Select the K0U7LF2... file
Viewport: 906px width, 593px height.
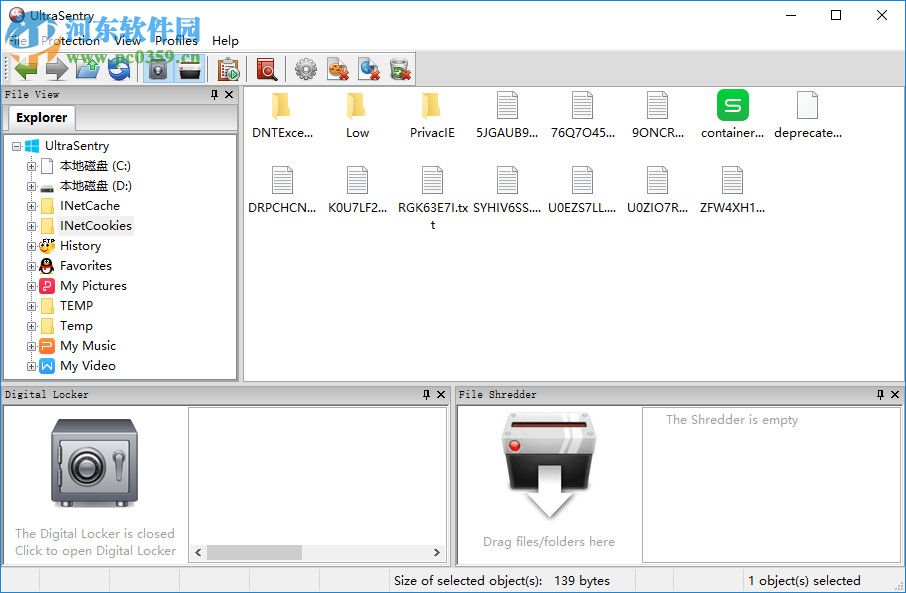click(357, 191)
